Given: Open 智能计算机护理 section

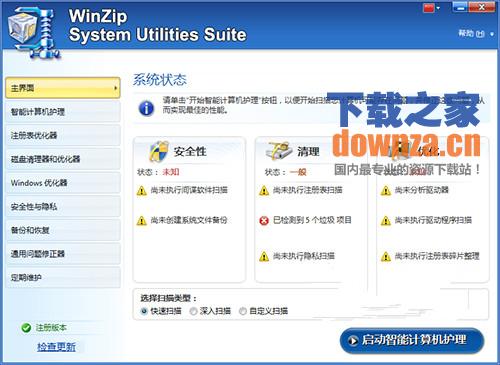Looking at the screenshot, I should (x=63, y=112).
